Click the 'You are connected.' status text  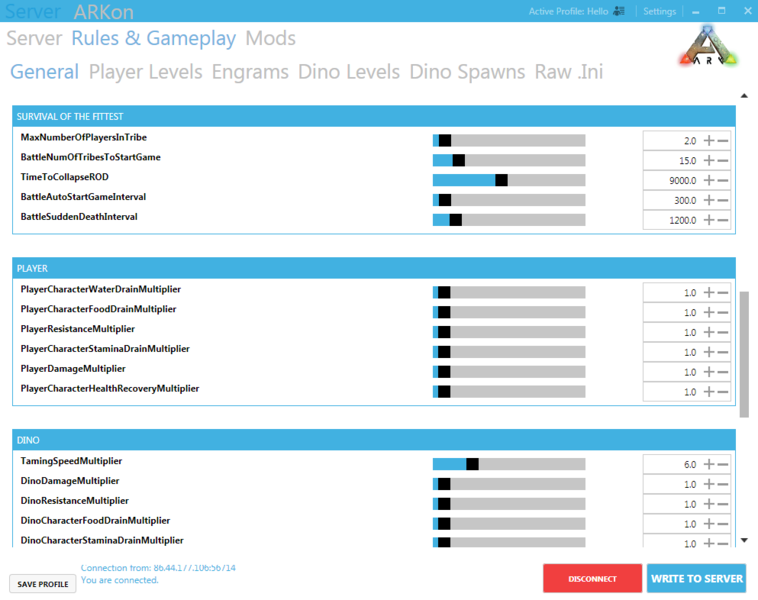[119, 580]
